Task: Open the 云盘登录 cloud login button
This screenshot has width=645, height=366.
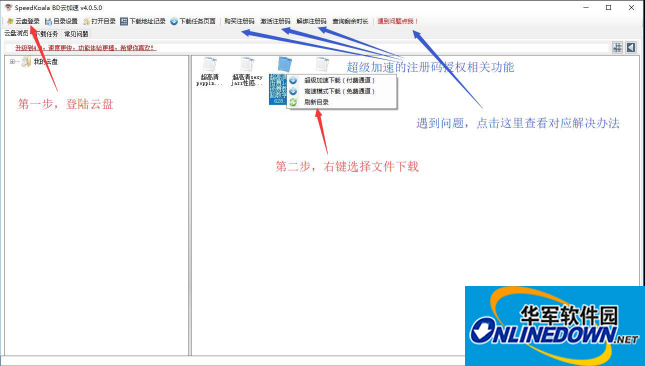Action: [x=23, y=21]
